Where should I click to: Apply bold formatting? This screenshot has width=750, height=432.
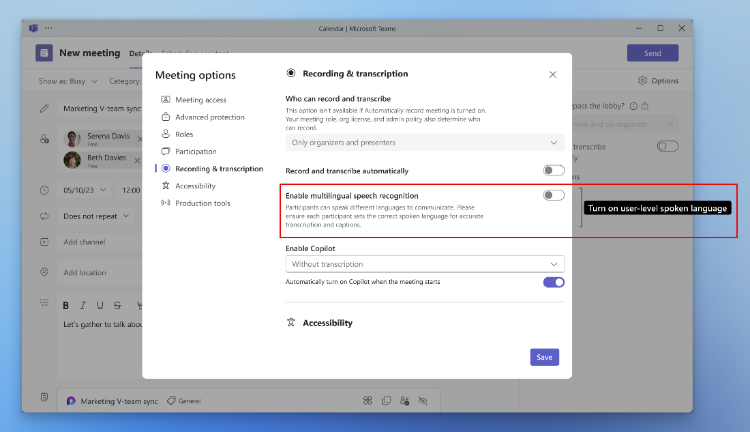click(x=66, y=305)
